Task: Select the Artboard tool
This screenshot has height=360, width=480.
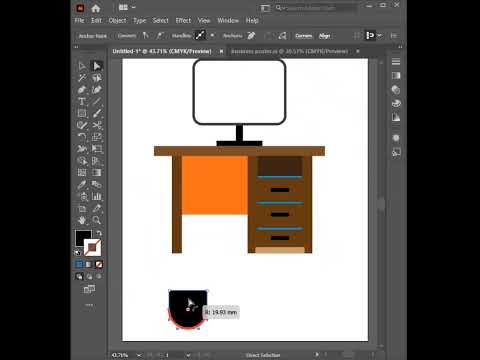Action: tap(82, 209)
